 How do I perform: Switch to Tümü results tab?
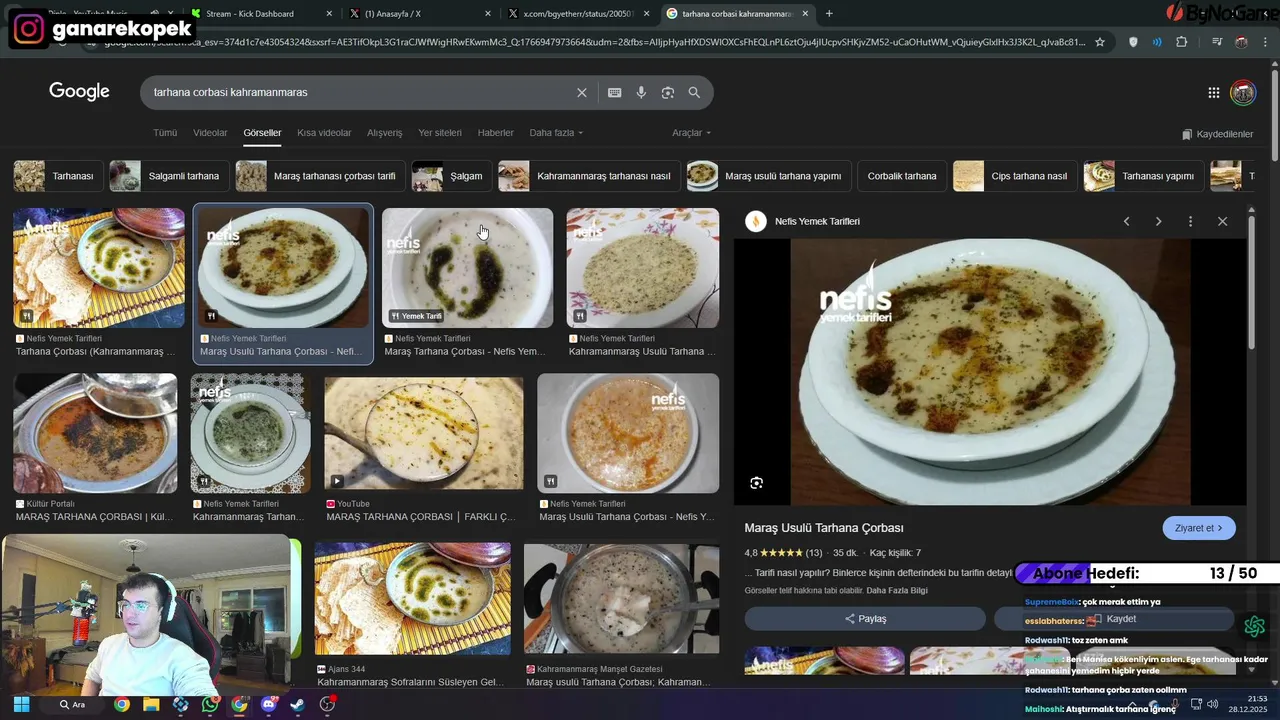point(165,133)
